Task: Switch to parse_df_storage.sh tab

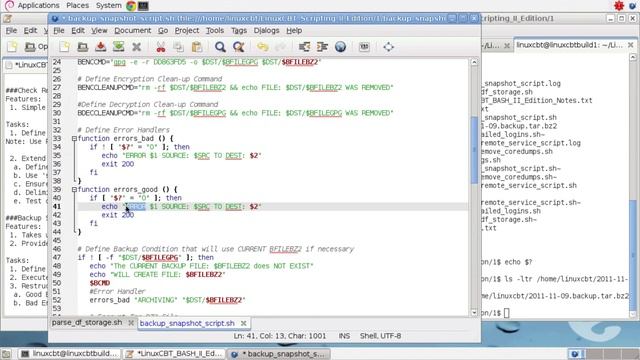Action: 87,322
